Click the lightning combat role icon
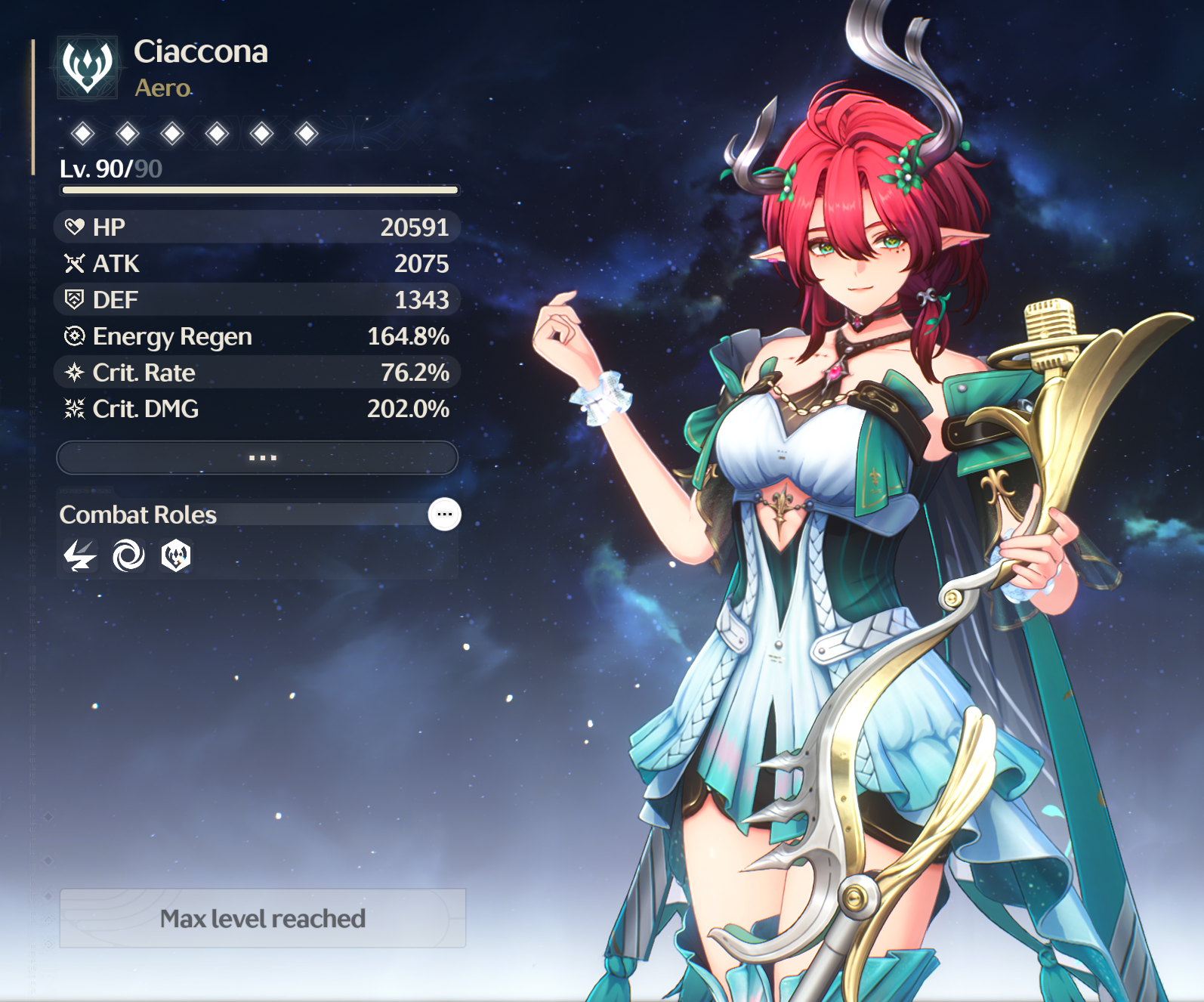Viewport: 1204px width, 1002px height. 79,556
